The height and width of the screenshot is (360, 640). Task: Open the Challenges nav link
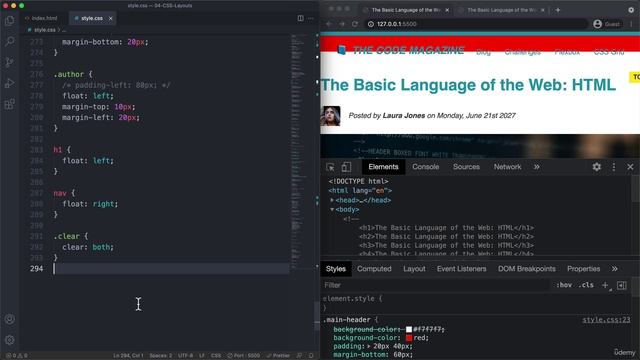pyautogui.click(x=522, y=52)
